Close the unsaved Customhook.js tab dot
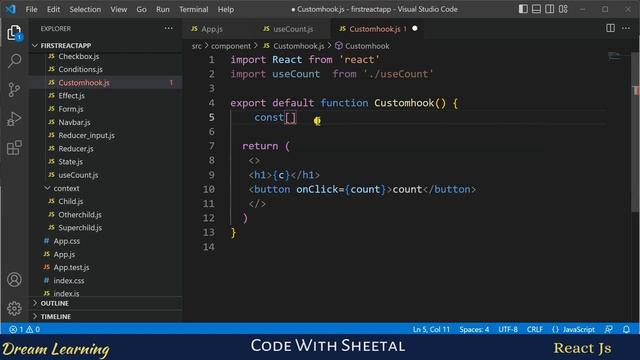Image resolution: width=640 pixels, height=360 pixels. [415, 29]
